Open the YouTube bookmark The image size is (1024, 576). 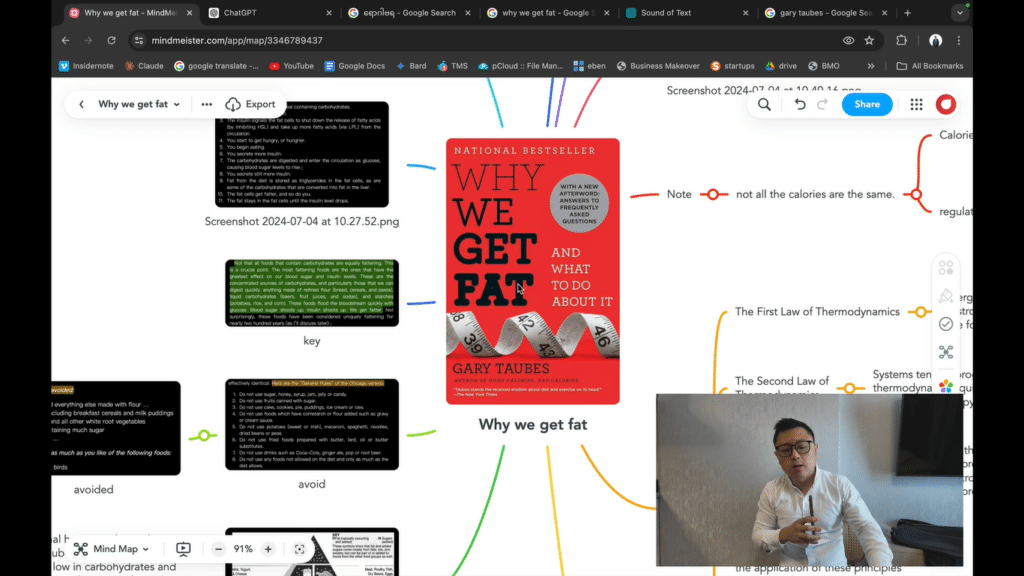pos(291,66)
